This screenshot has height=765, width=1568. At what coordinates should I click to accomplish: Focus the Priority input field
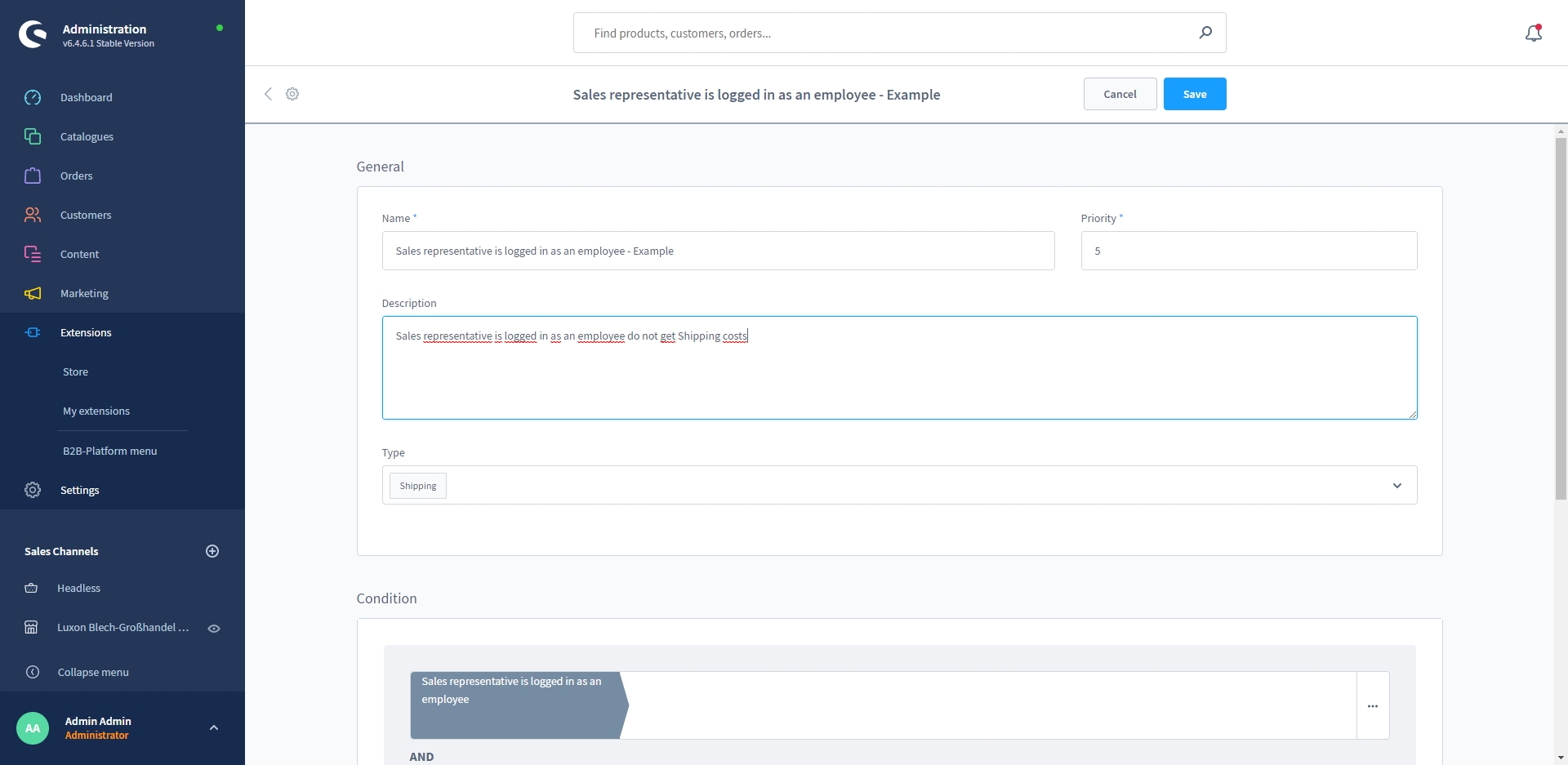pyautogui.click(x=1248, y=251)
